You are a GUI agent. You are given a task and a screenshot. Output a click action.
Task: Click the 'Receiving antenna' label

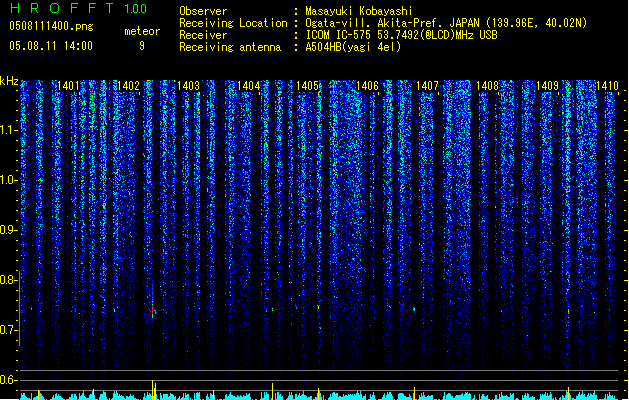[x=230, y=47]
